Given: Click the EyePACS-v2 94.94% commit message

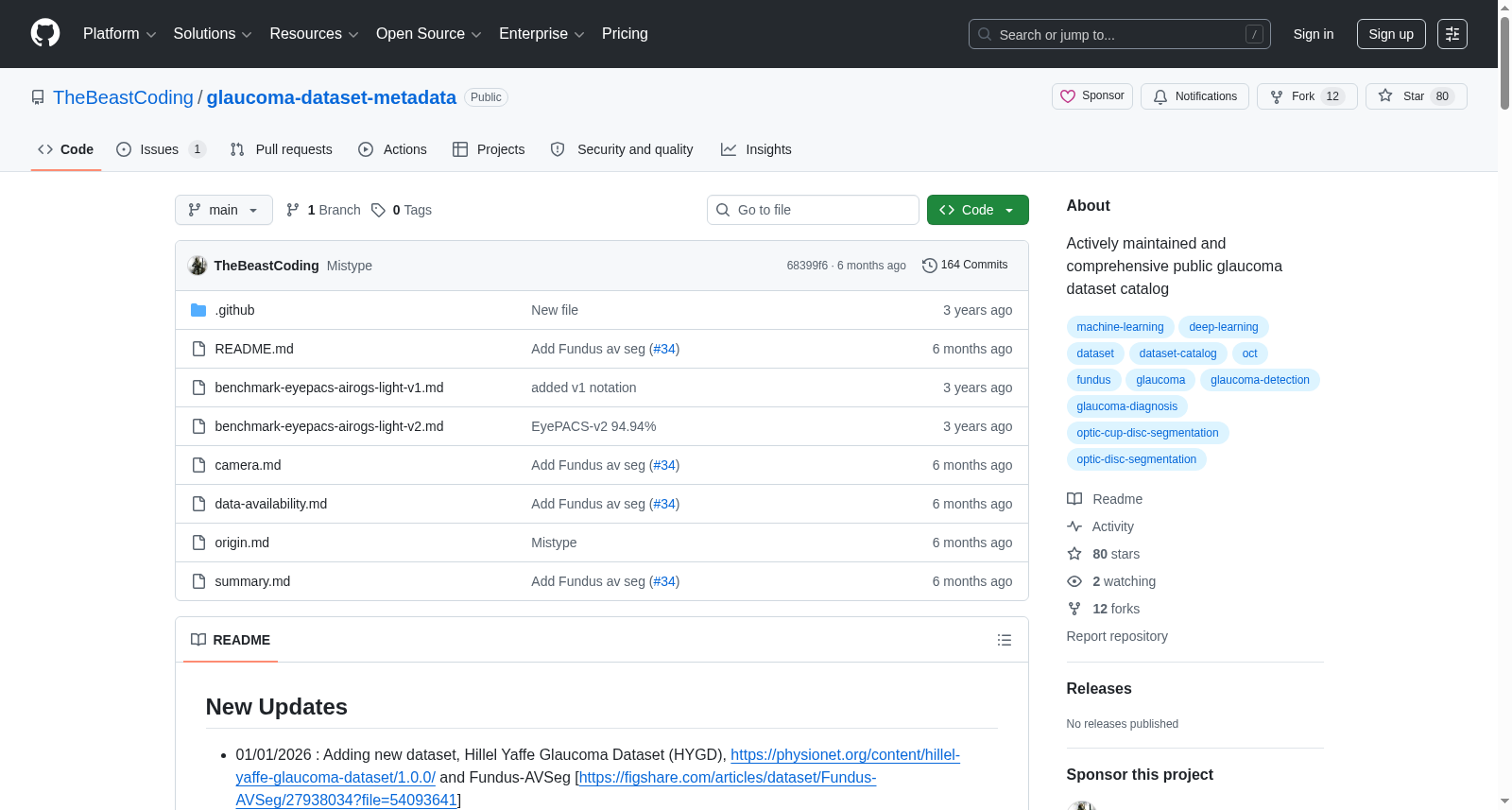Looking at the screenshot, I should click(593, 426).
